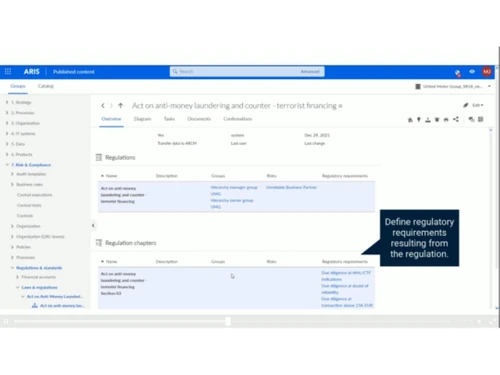This screenshot has width=500, height=375.
Task: Sort Regulations table by Name column
Action: coord(111,176)
